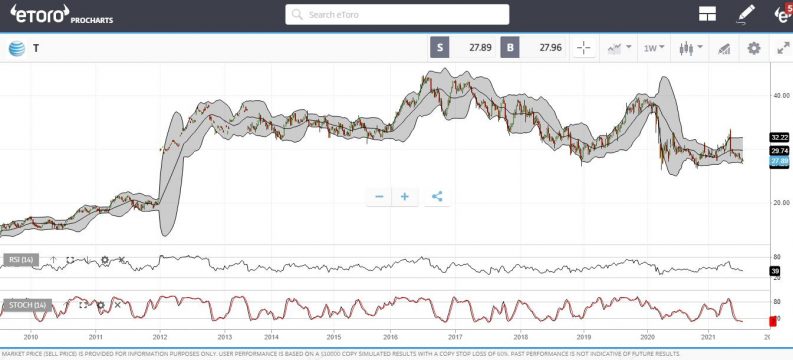Share the chart via share icon
Screen dimensions: 793x360
(437, 197)
